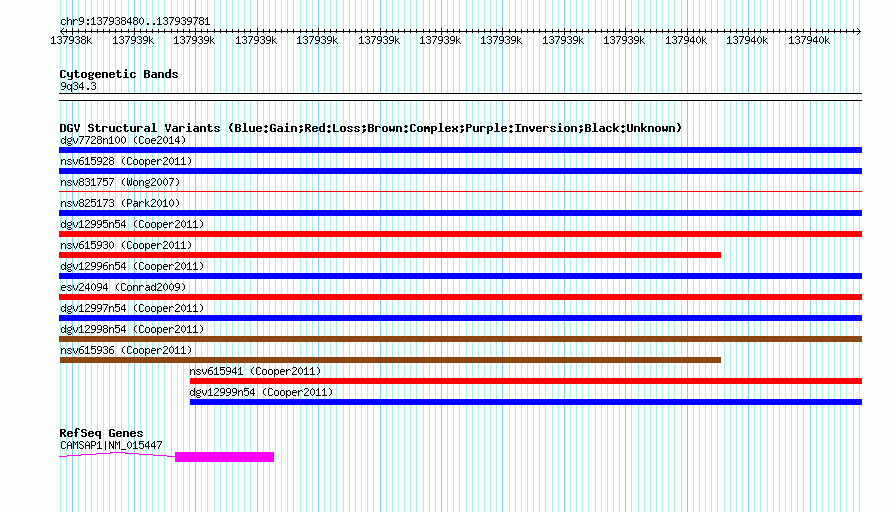
Task: Click the brown complex bar of dgv12998n54
Action: coord(460,339)
